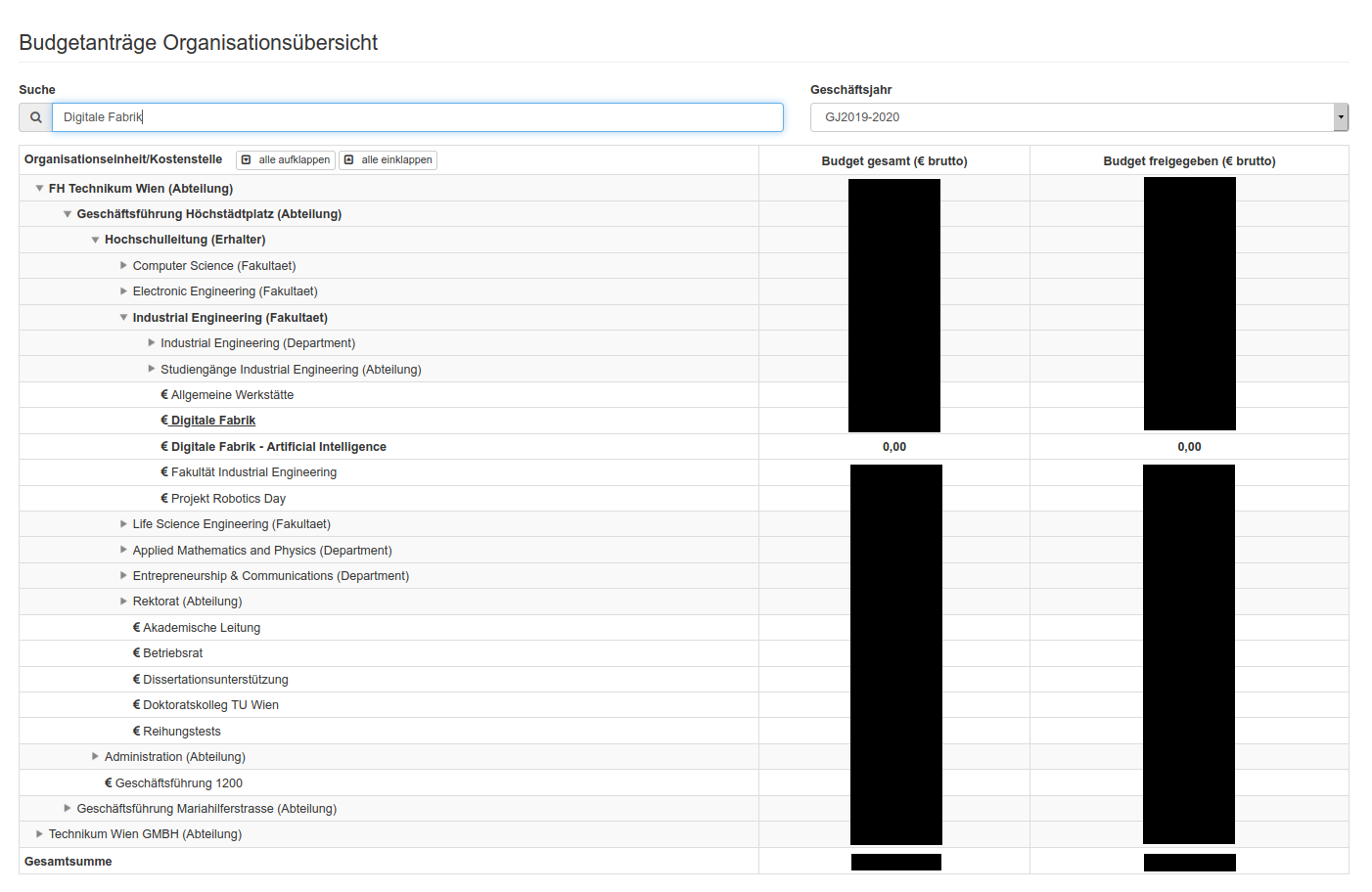Expand Geschäftsführung Mariahilferstrasse arrow

tap(68, 809)
